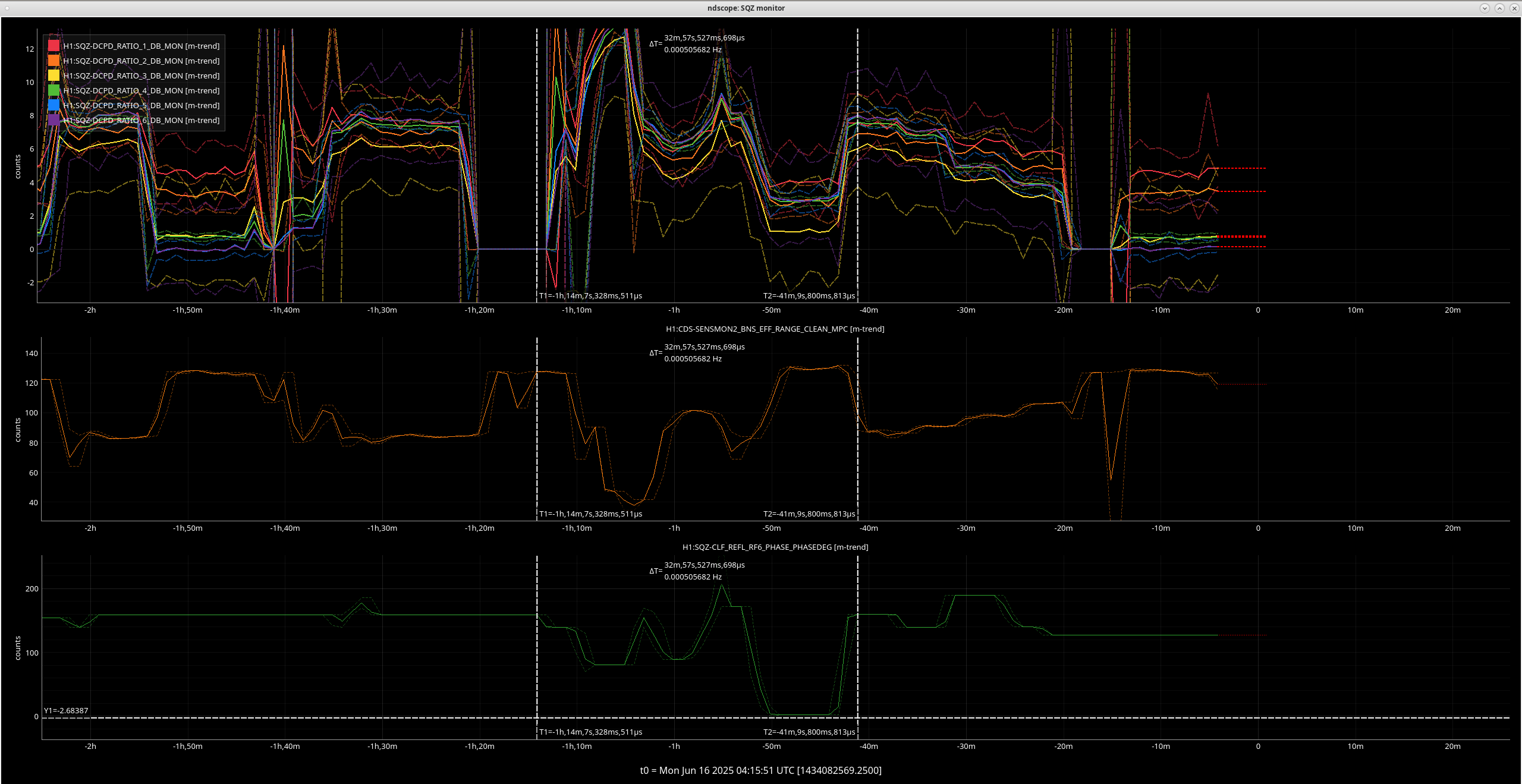Click the counts y-axis label of top plot
Image resolution: width=1522 pixels, height=784 pixels.
coord(18,166)
